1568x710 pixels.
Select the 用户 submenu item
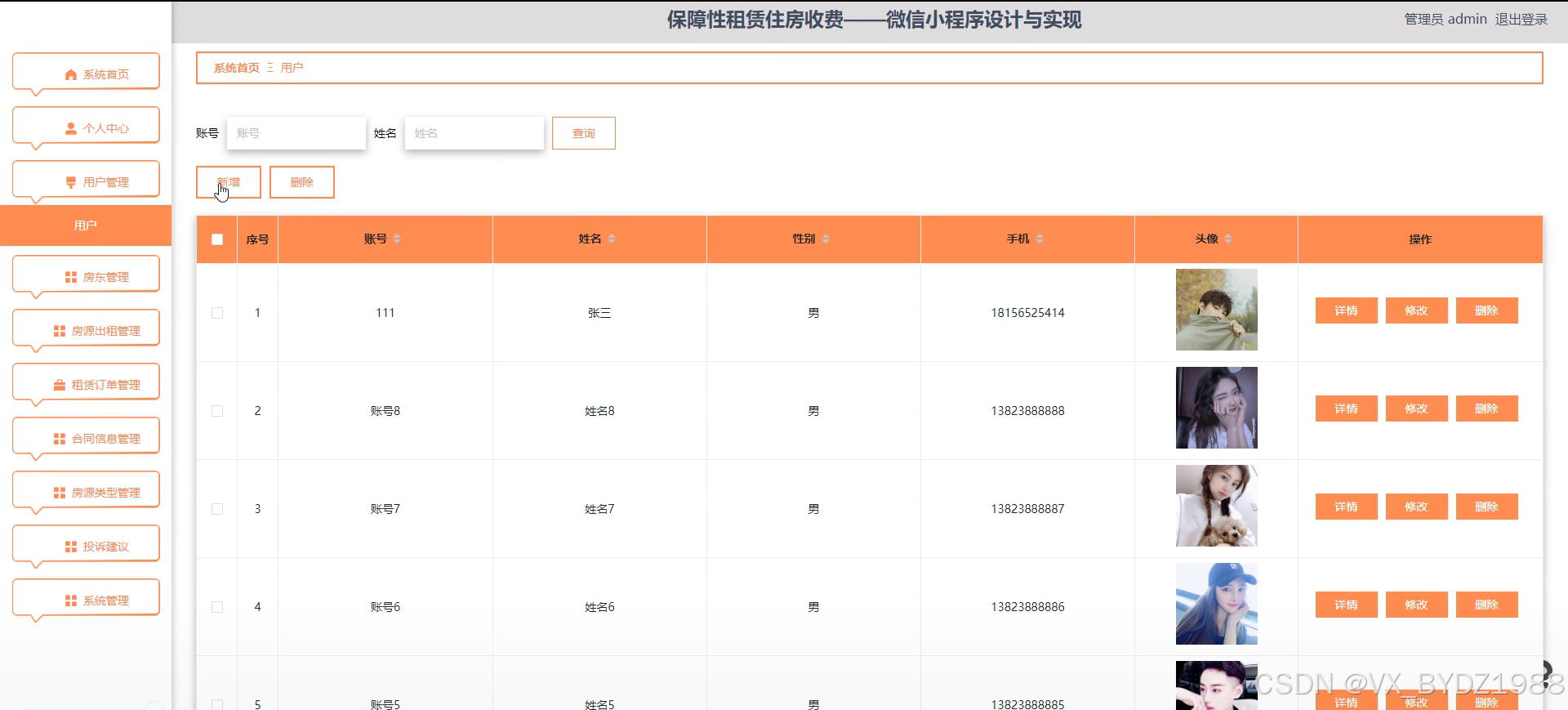coord(86,226)
